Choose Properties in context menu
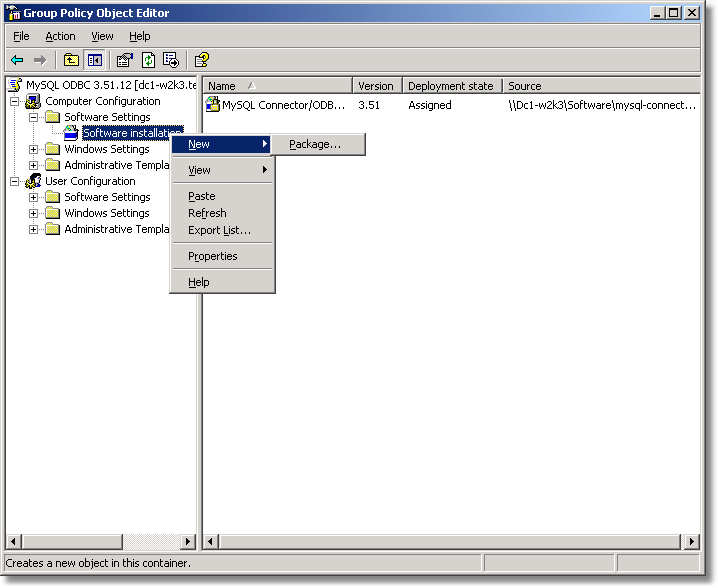 (222, 256)
